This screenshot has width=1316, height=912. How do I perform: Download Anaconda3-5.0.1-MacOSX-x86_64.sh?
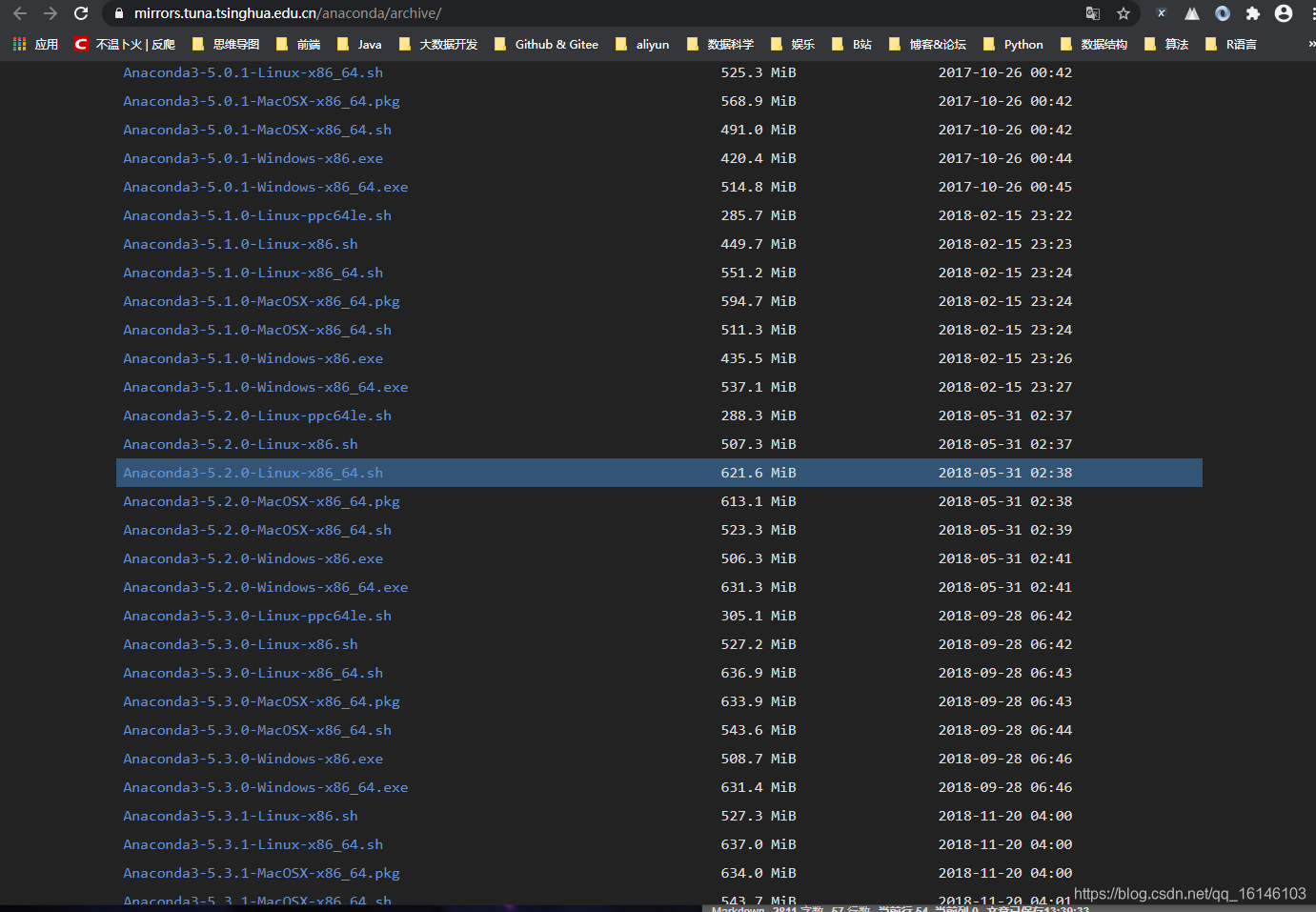[x=257, y=130]
